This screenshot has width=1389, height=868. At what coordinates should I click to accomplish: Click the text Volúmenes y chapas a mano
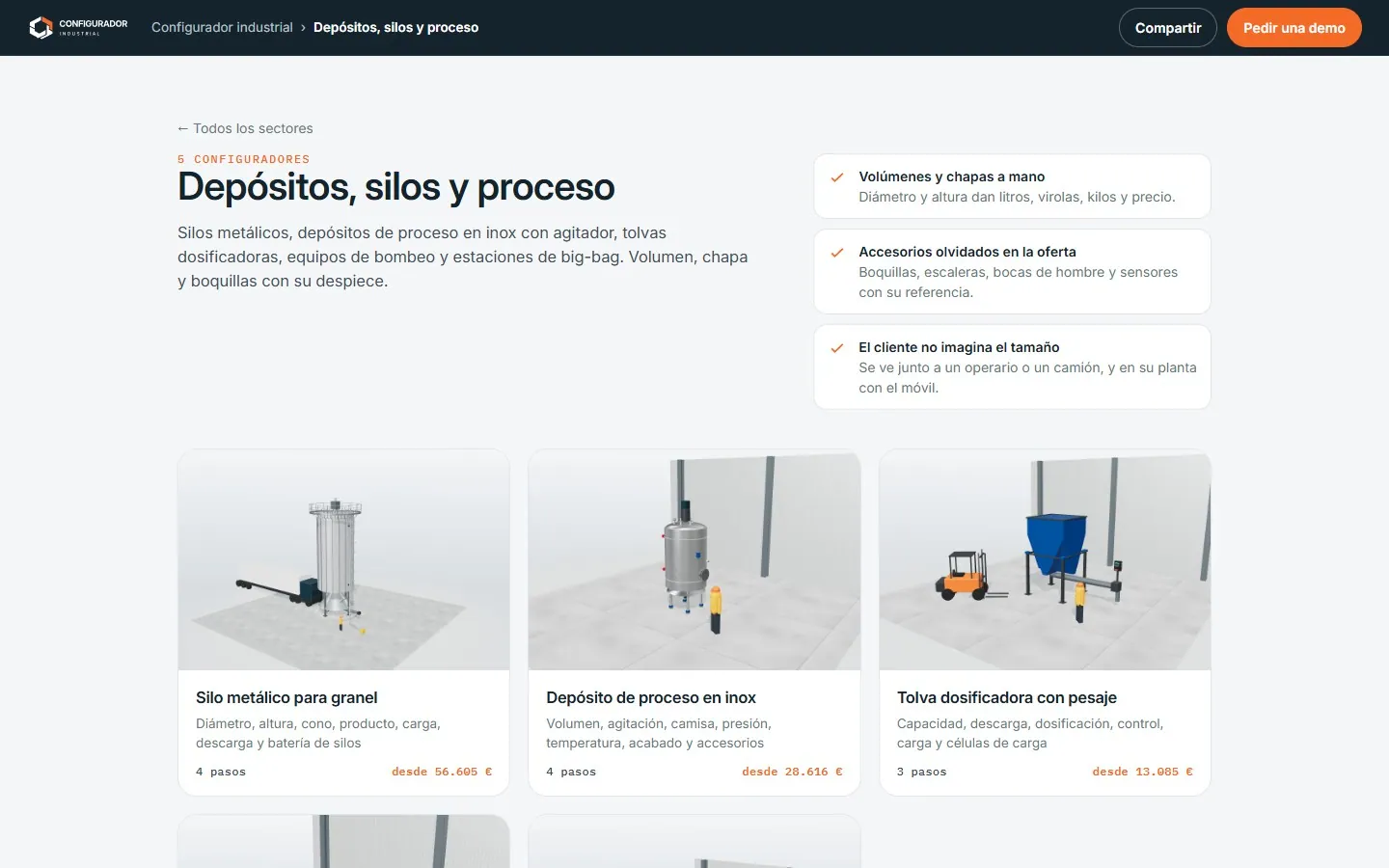point(952,176)
